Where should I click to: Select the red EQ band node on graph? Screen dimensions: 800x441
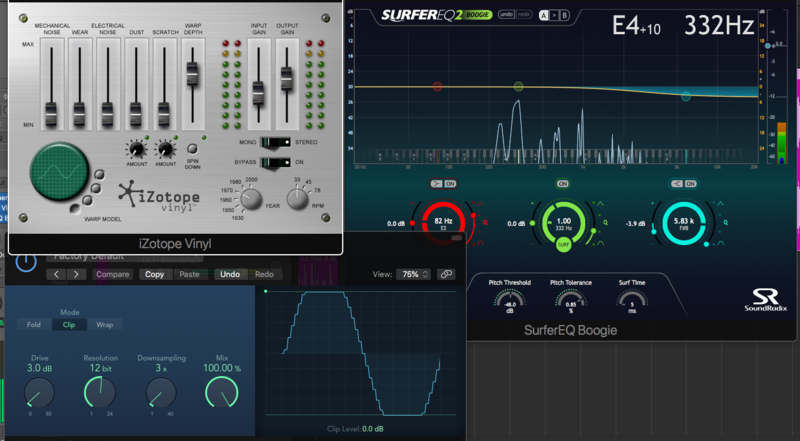(437, 87)
